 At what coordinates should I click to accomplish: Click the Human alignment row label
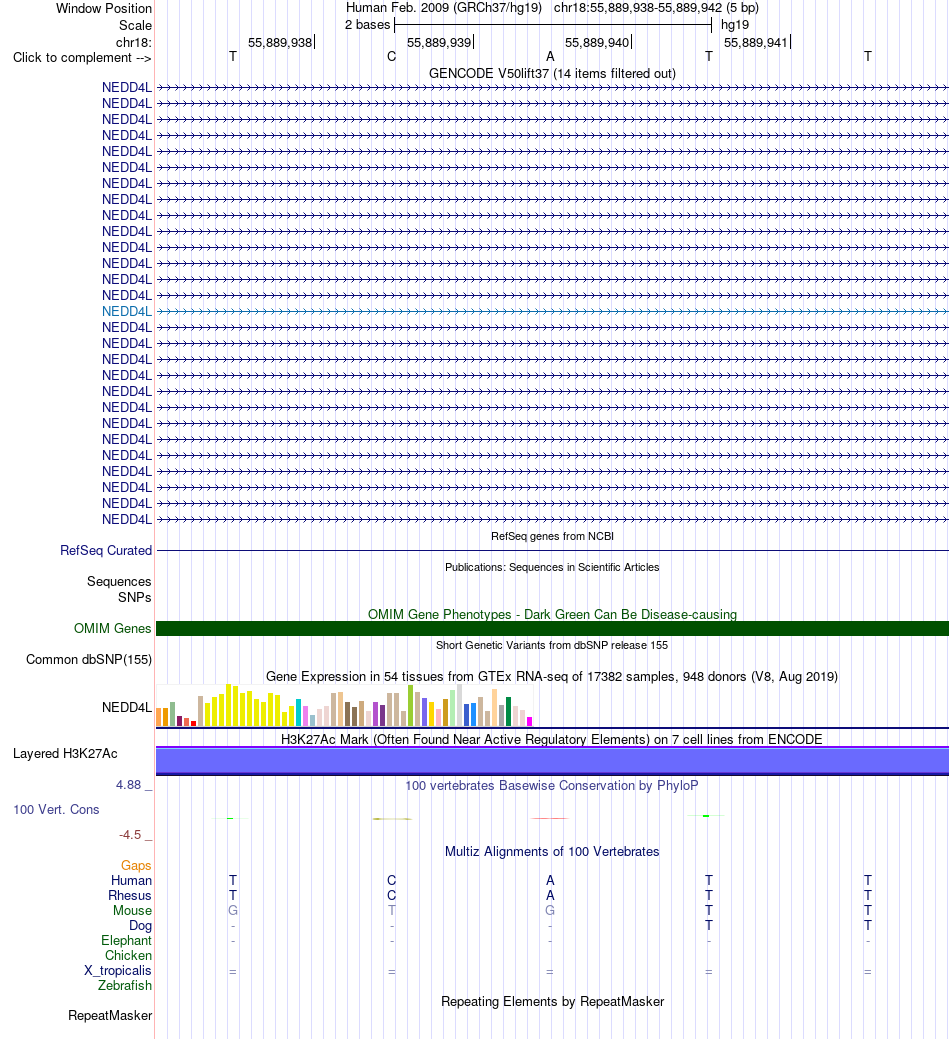tap(131, 881)
